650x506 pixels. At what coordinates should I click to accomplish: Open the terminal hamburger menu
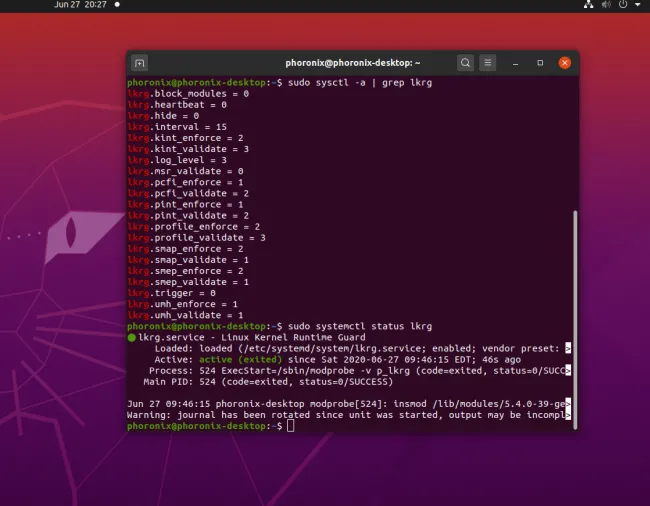click(x=489, y=62)
